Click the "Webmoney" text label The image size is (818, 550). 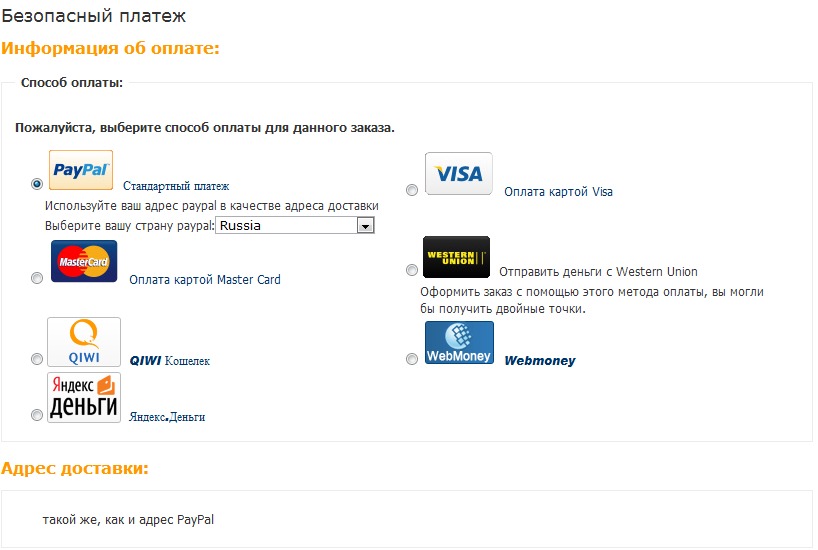tap(539, 361)
